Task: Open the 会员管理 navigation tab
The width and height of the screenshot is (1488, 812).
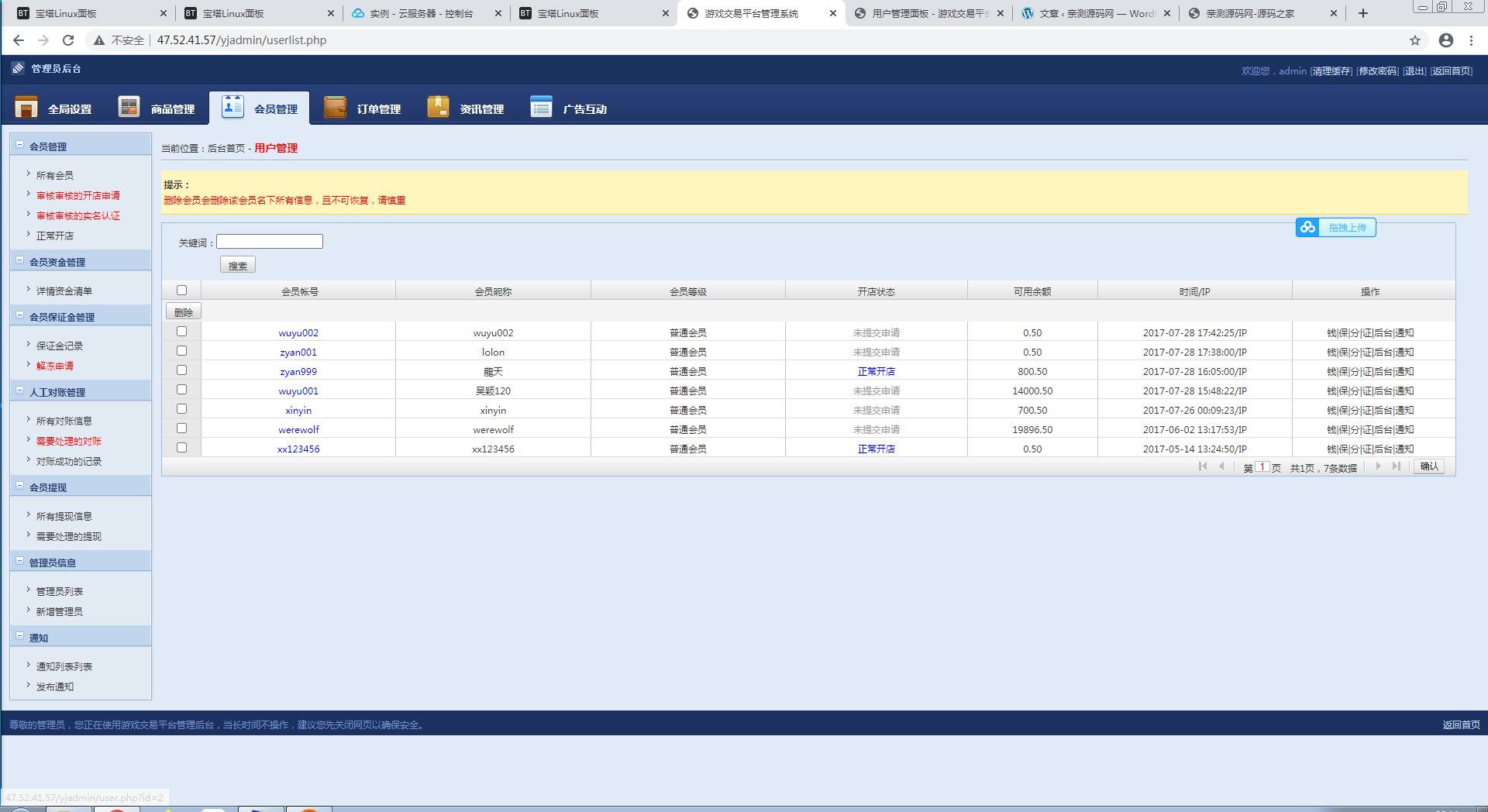Action: 260,108
